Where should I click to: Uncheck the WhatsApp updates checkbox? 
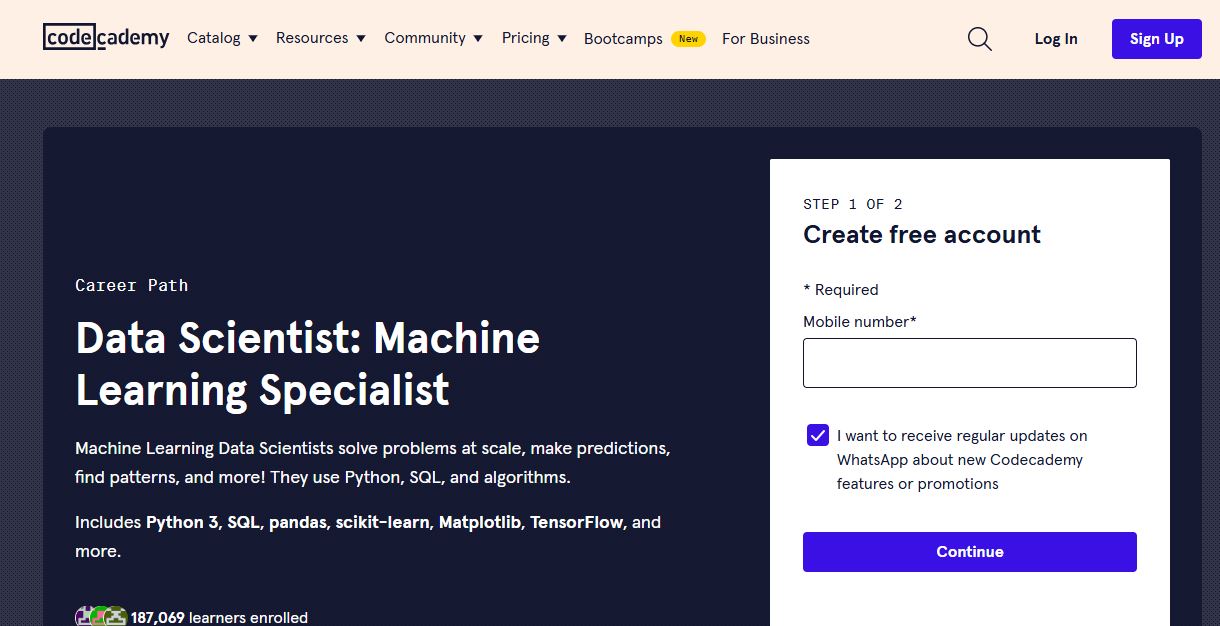[818, 435]
